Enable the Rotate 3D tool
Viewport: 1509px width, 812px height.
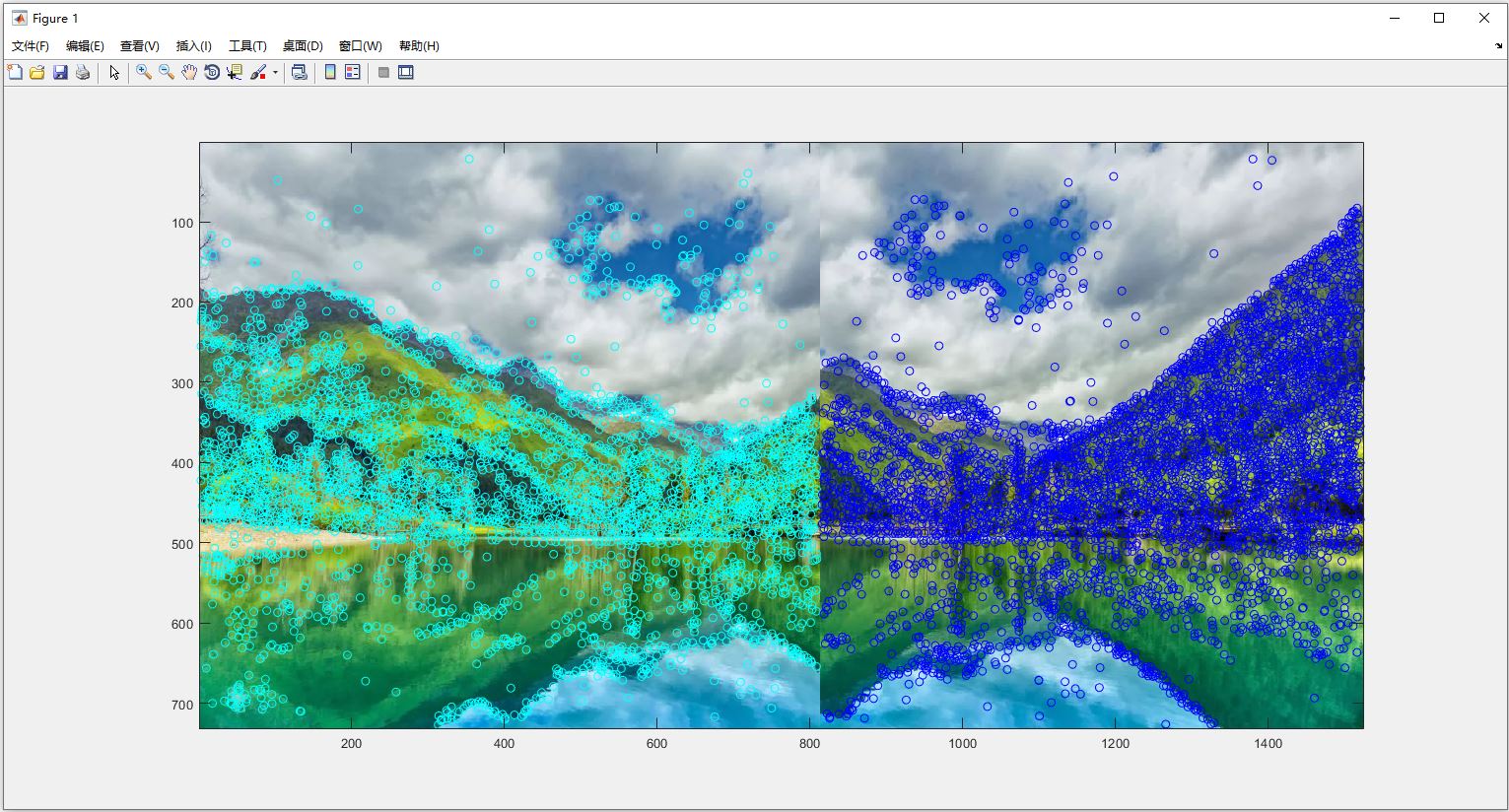(x=212, y=72)
